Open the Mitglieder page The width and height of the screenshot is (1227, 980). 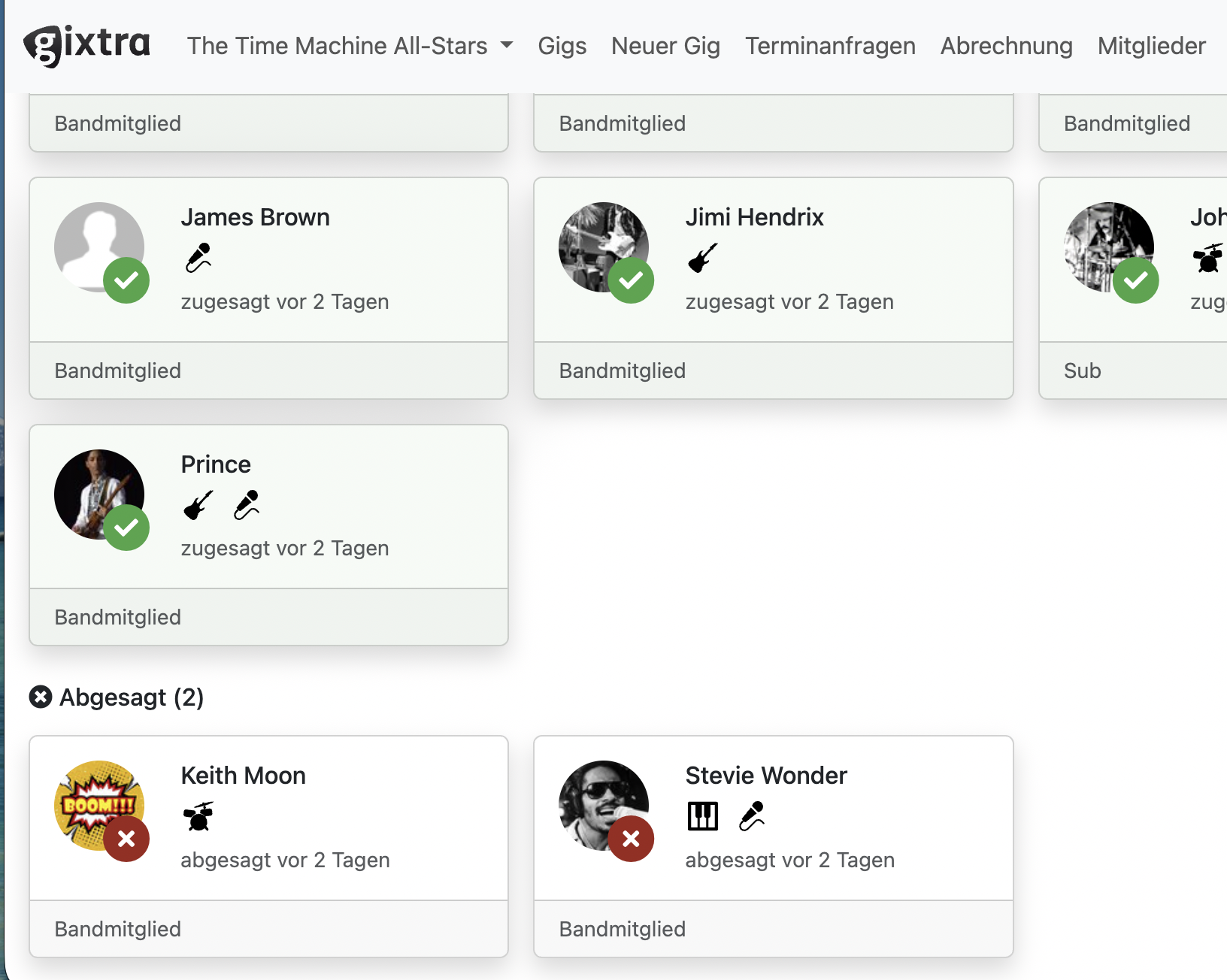coord(1151,46)
